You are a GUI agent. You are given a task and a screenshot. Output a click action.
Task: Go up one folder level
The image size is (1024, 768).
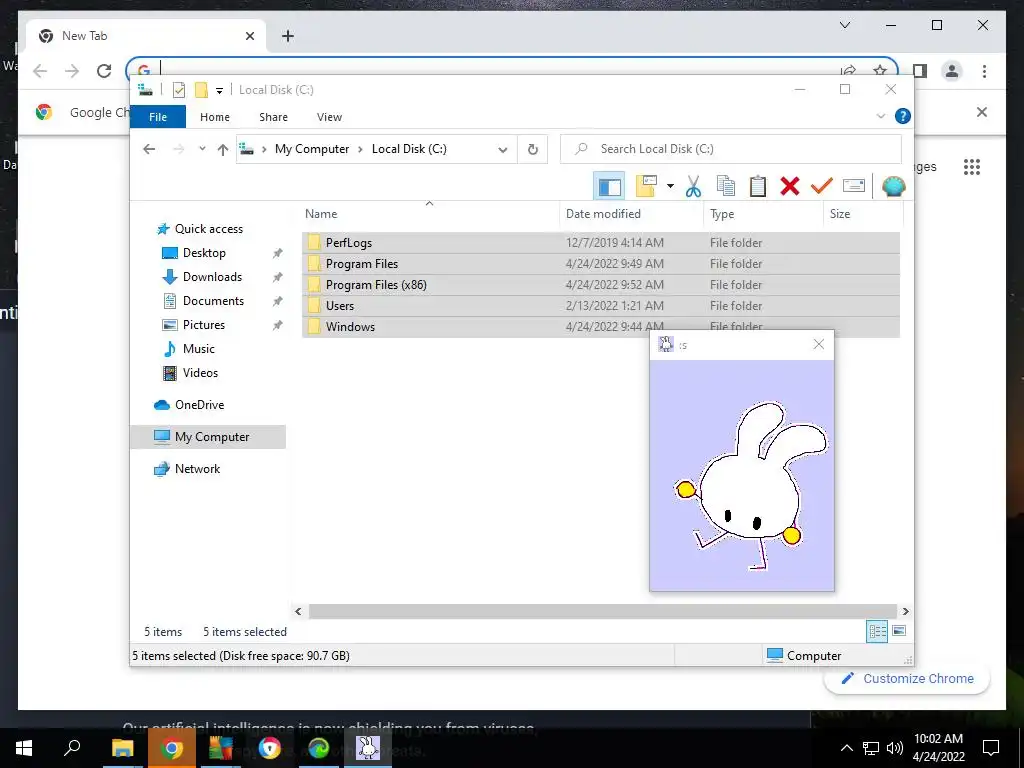point(223,150)
